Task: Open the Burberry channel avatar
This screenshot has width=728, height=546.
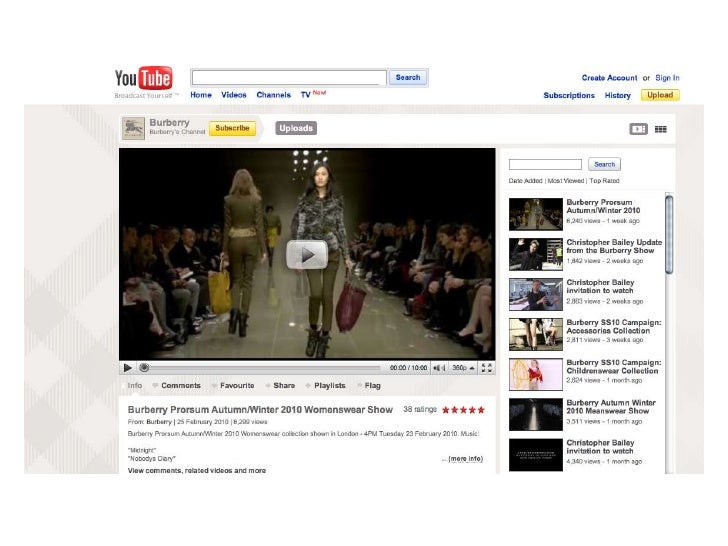Action: (133, 129)
